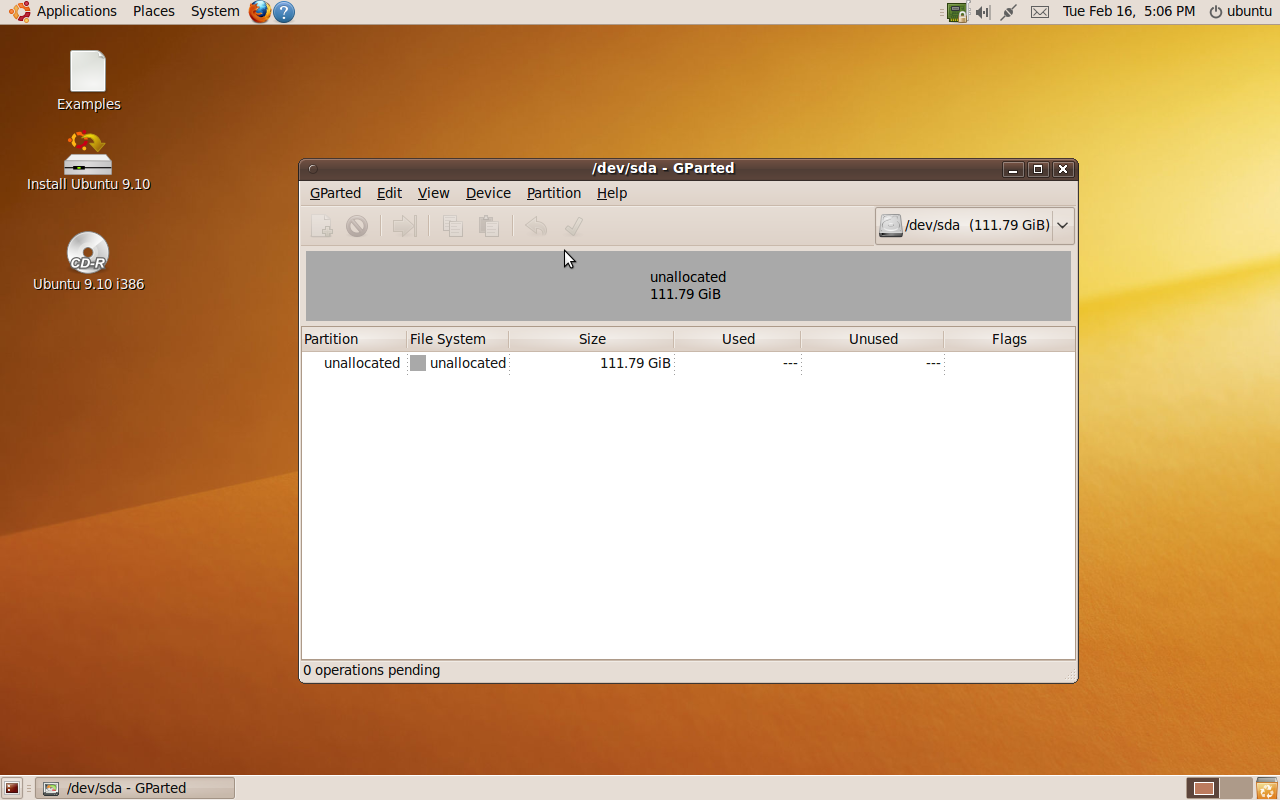This screenshot has width=1280, height=800.
Task: Click the mail envelope indicator icon
Action: pos(1040,12)
